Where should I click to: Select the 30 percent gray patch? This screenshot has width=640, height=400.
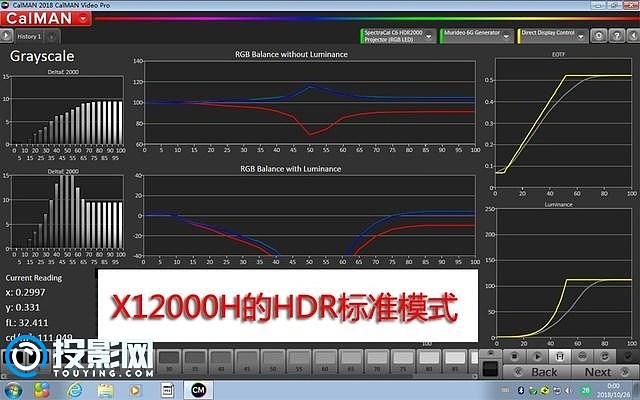point(169,361)
